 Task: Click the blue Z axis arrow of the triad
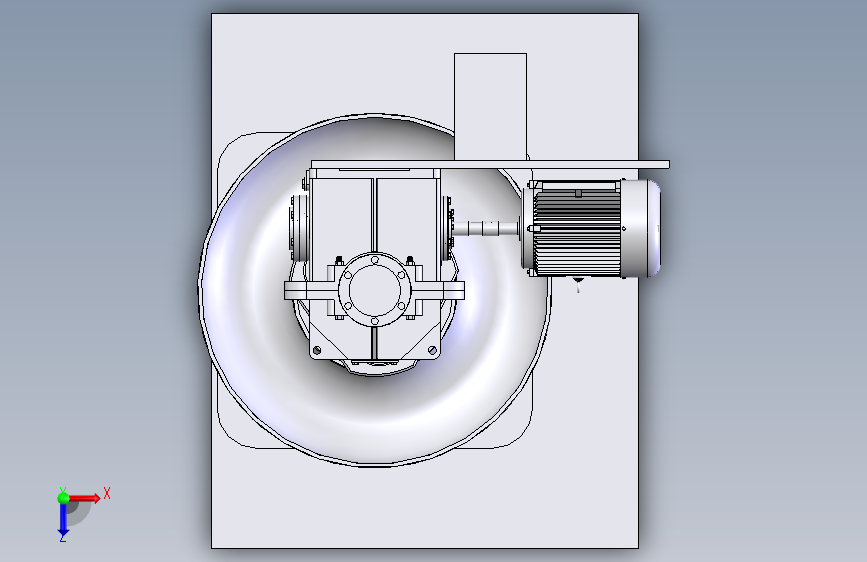click(63, 521)
